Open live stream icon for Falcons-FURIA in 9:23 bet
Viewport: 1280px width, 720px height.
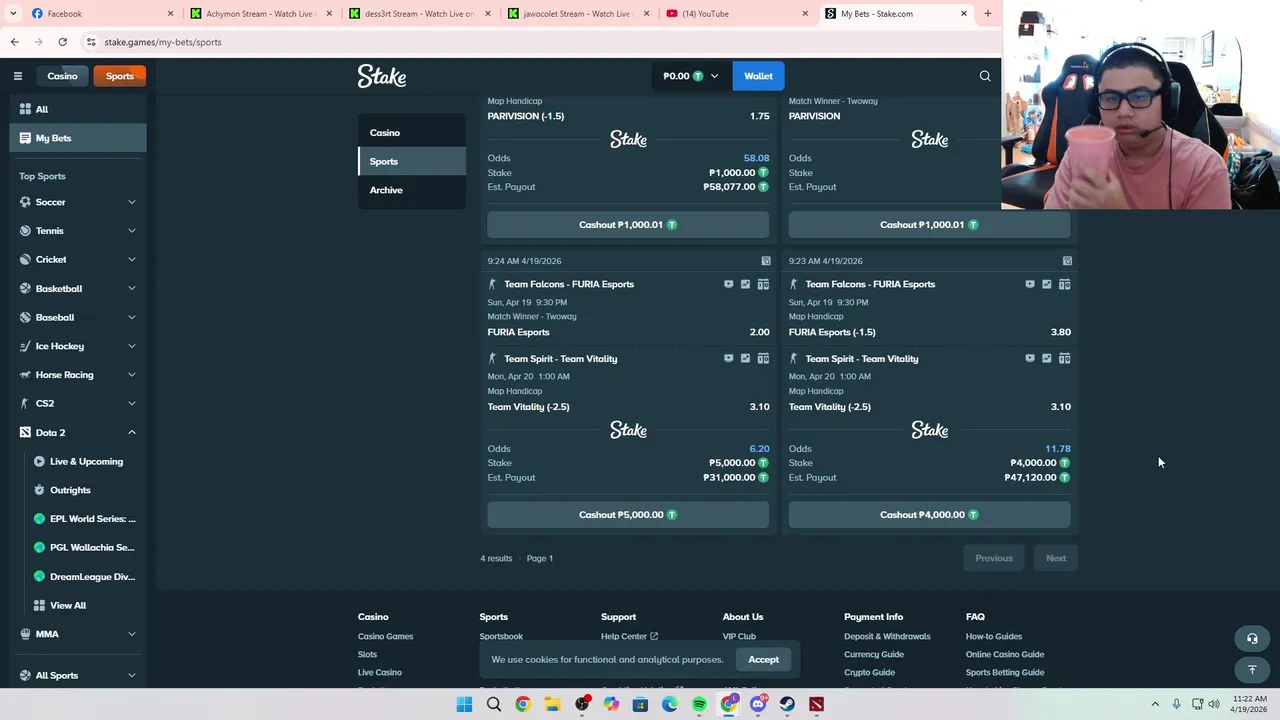[x=1029, y=284]
